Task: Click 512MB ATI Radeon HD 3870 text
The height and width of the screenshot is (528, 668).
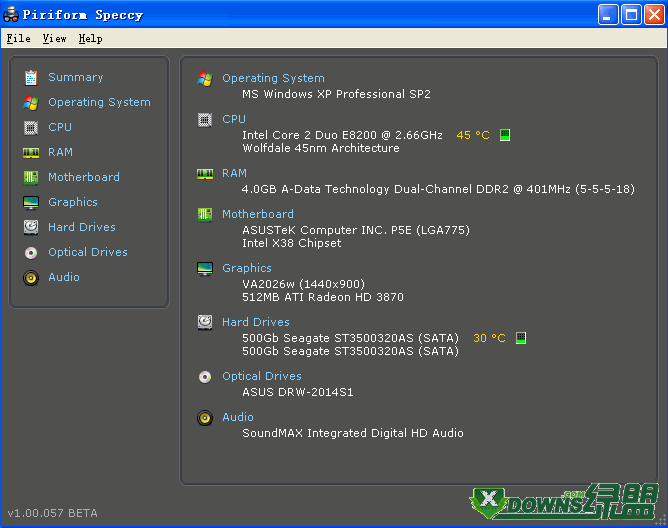Action: 322,297
